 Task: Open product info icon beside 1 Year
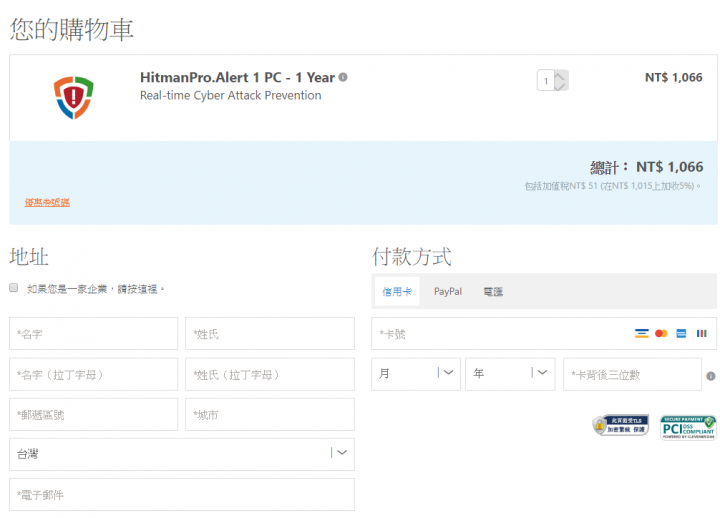point(343,77)
